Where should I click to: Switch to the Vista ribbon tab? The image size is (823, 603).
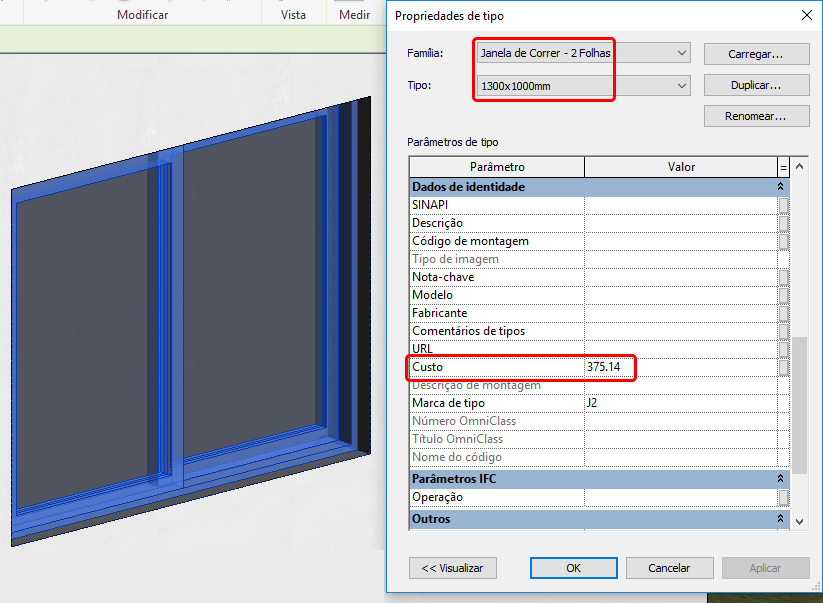pos(293,14)
